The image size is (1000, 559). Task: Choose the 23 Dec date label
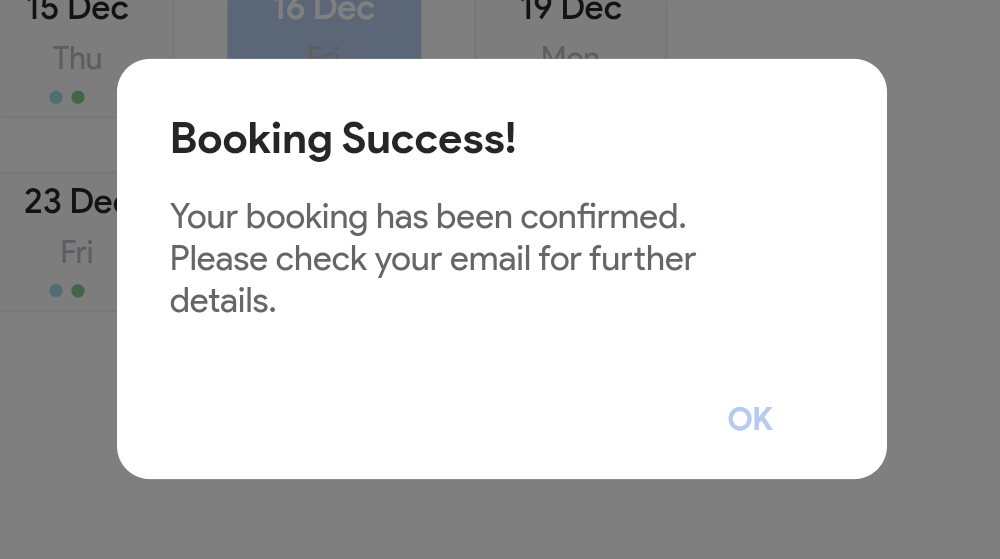[71, 201]
